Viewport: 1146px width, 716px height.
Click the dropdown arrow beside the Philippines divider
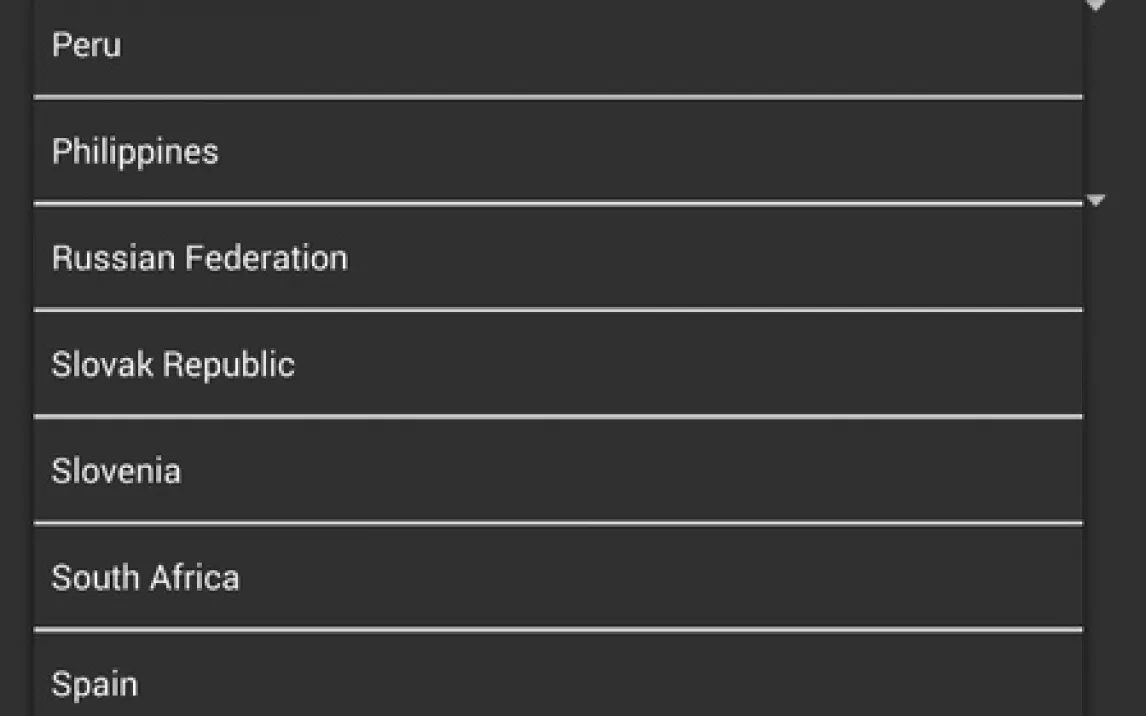[x=1096, y=199]
